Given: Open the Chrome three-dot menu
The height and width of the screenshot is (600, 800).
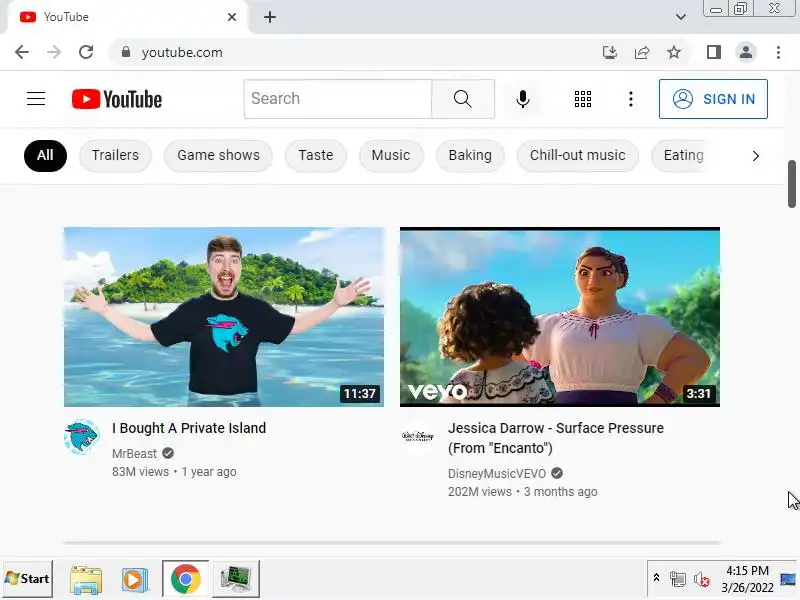Looking at the screenshot, I should pyautogui.click(x=778, y=52).
